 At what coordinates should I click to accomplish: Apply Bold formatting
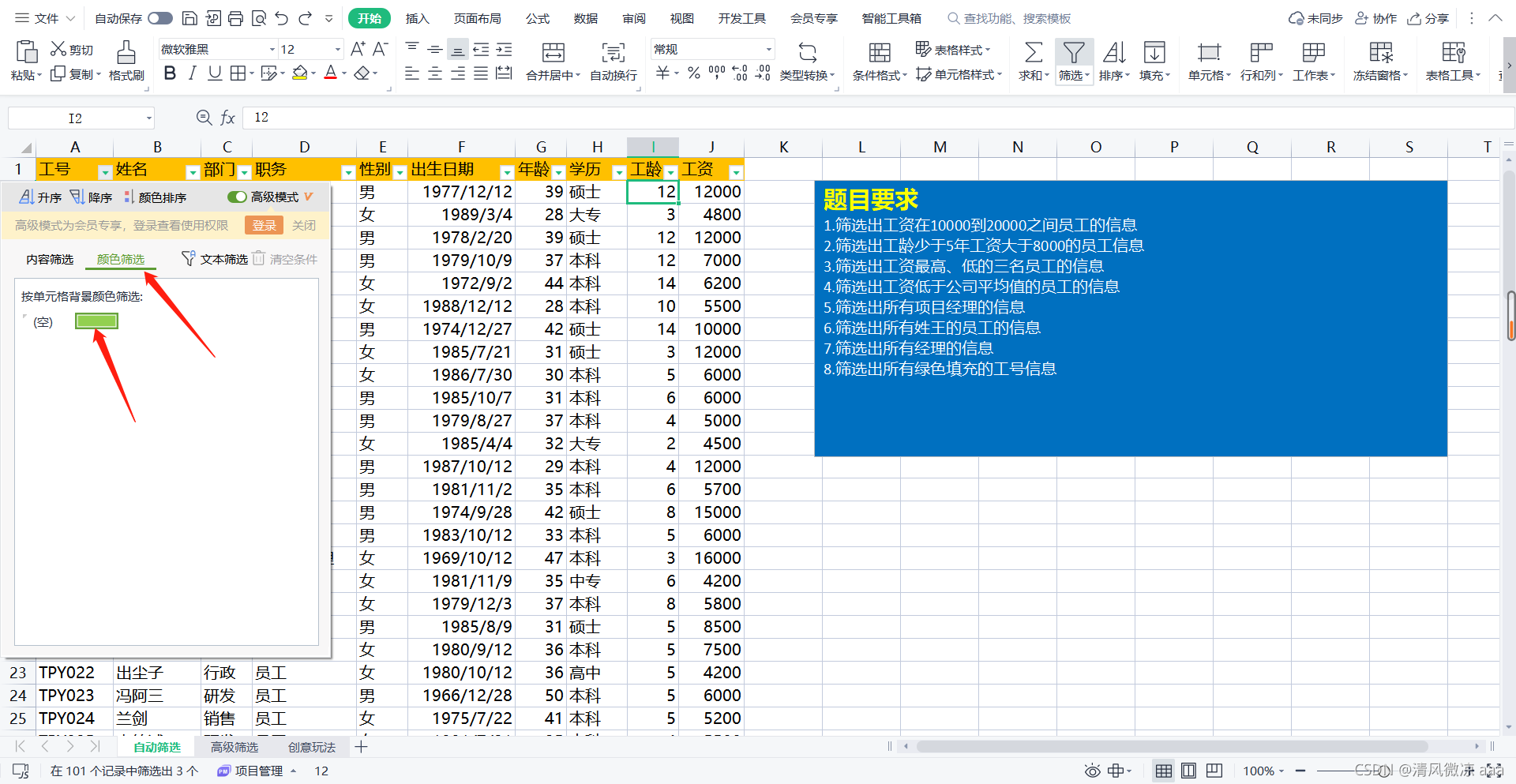(x=170, y=73)
